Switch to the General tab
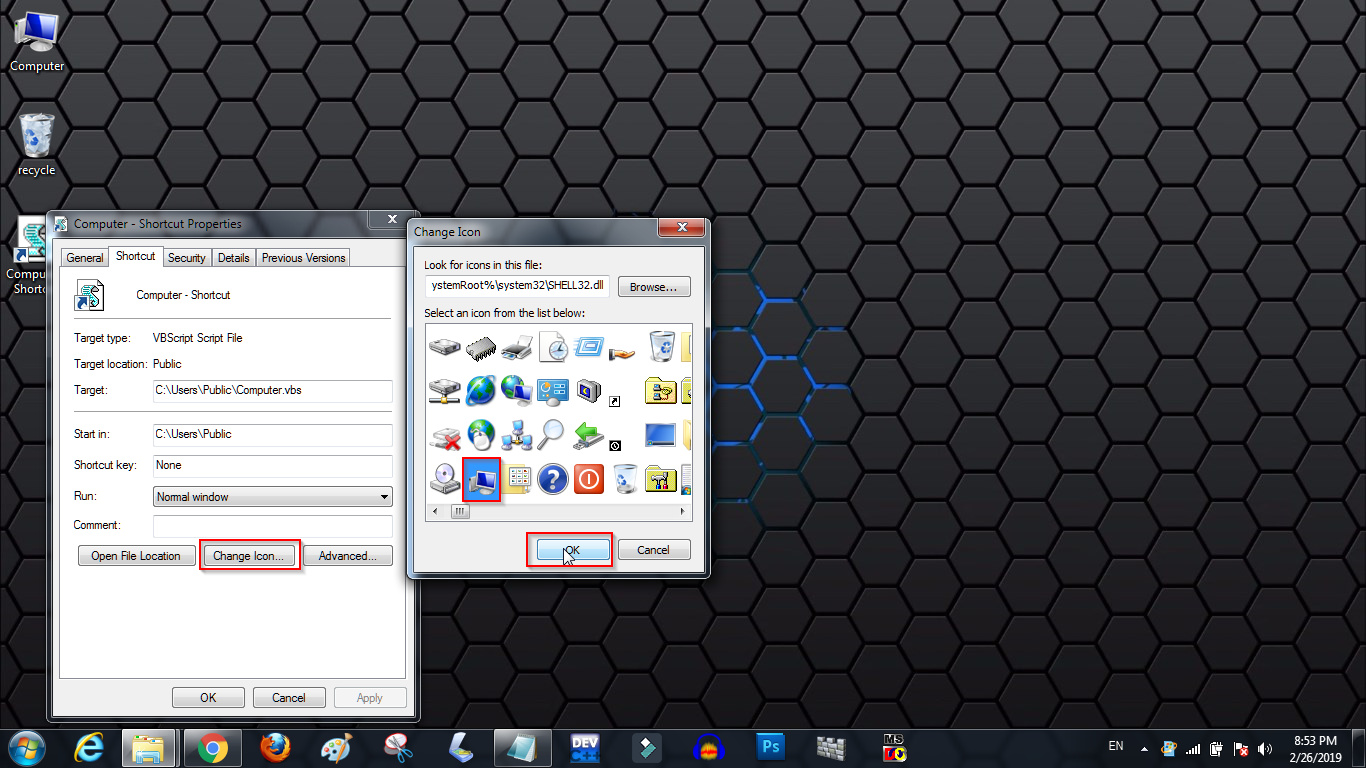This screenshot has width=1366, height=768. click(x=85, y=258)
